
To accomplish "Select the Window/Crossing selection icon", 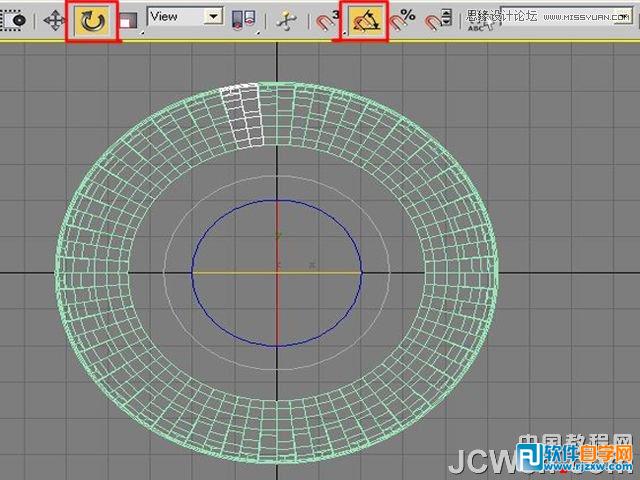I will (13, 20).
